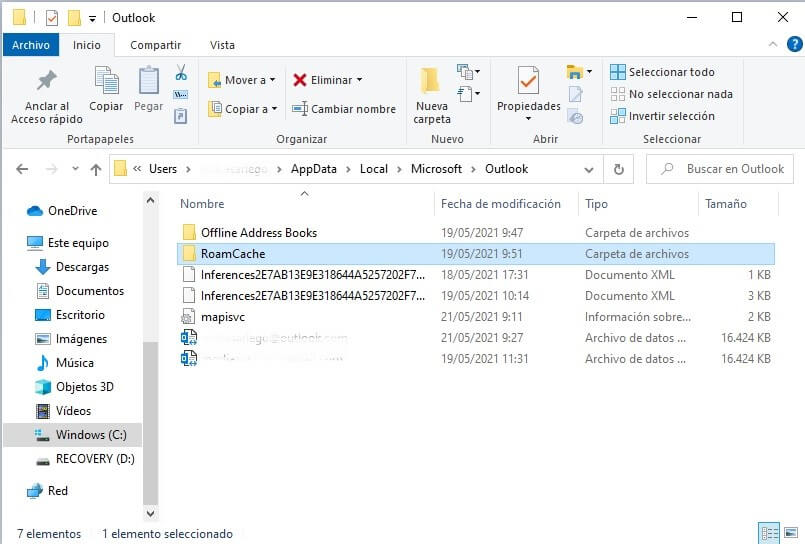Refresh the Outlook folder view

pos(619,169)
